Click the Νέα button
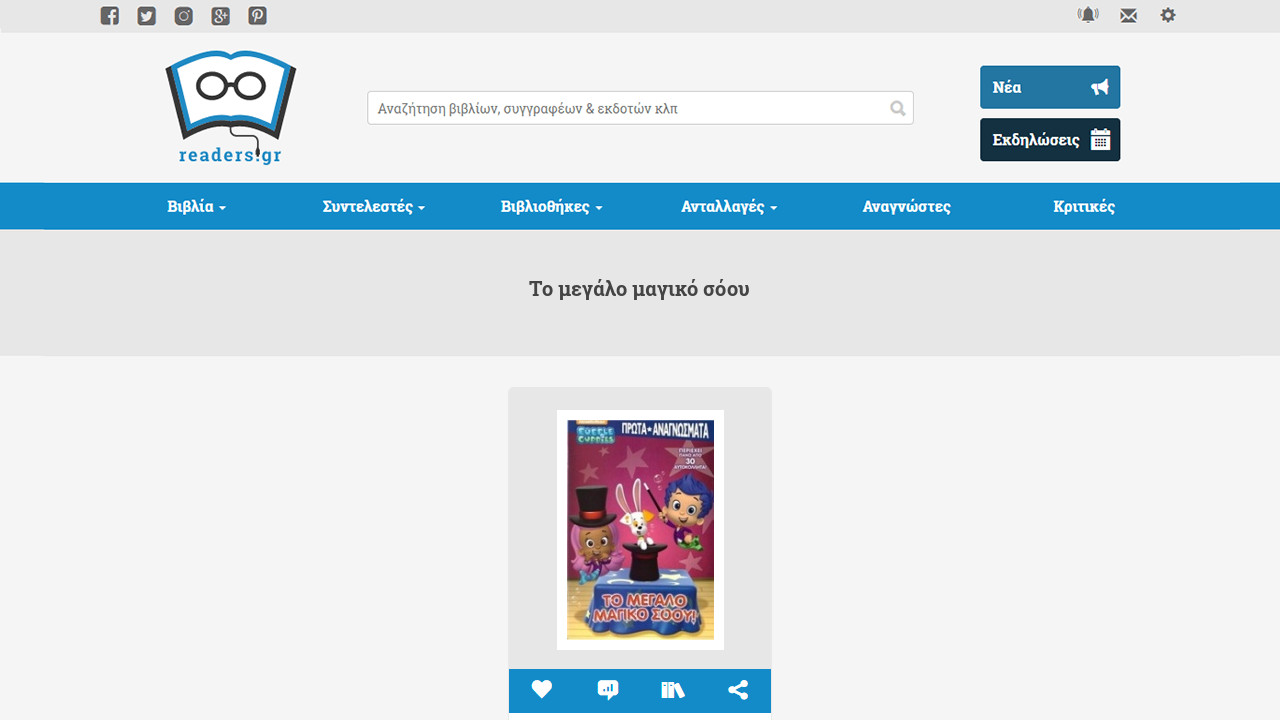The height and width of the screenshot is (720, 1280). [x=1050, y=87]
